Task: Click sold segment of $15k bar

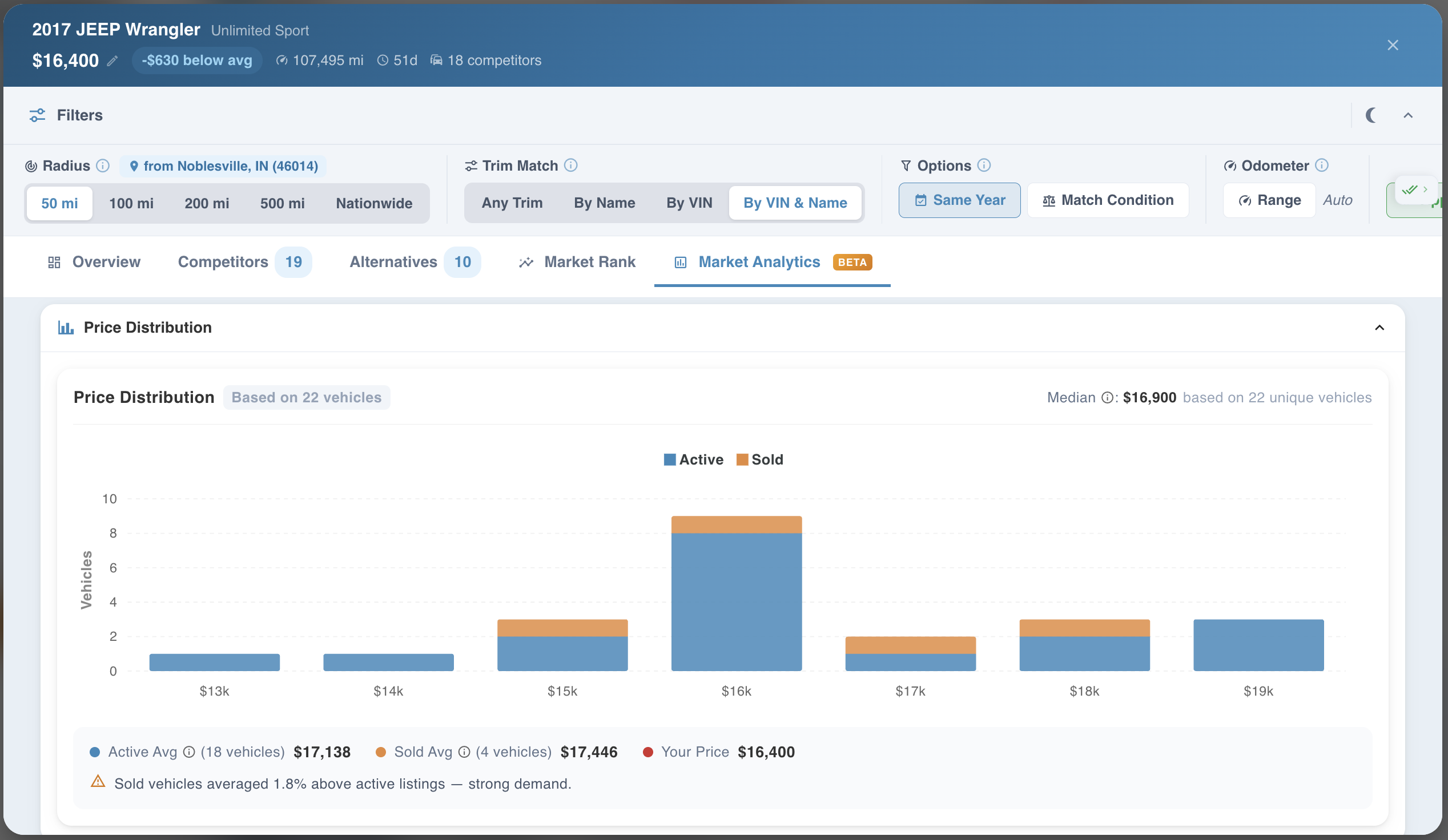Action: (562, 628)
